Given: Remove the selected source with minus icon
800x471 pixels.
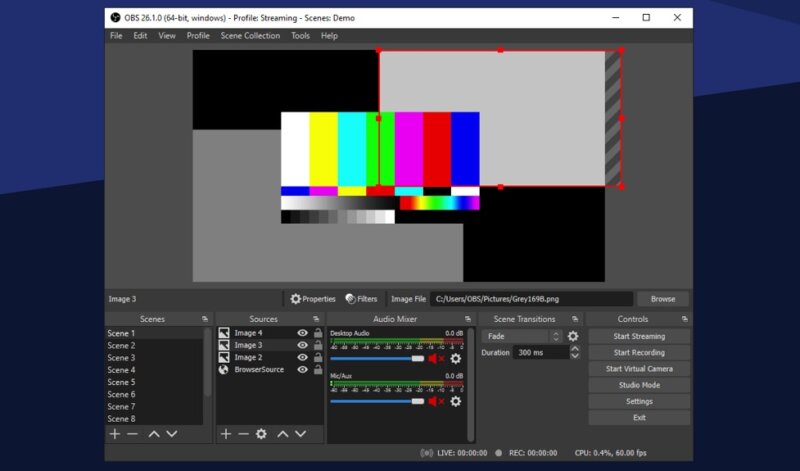Looking at the screenshot, I should coord(243,434).
